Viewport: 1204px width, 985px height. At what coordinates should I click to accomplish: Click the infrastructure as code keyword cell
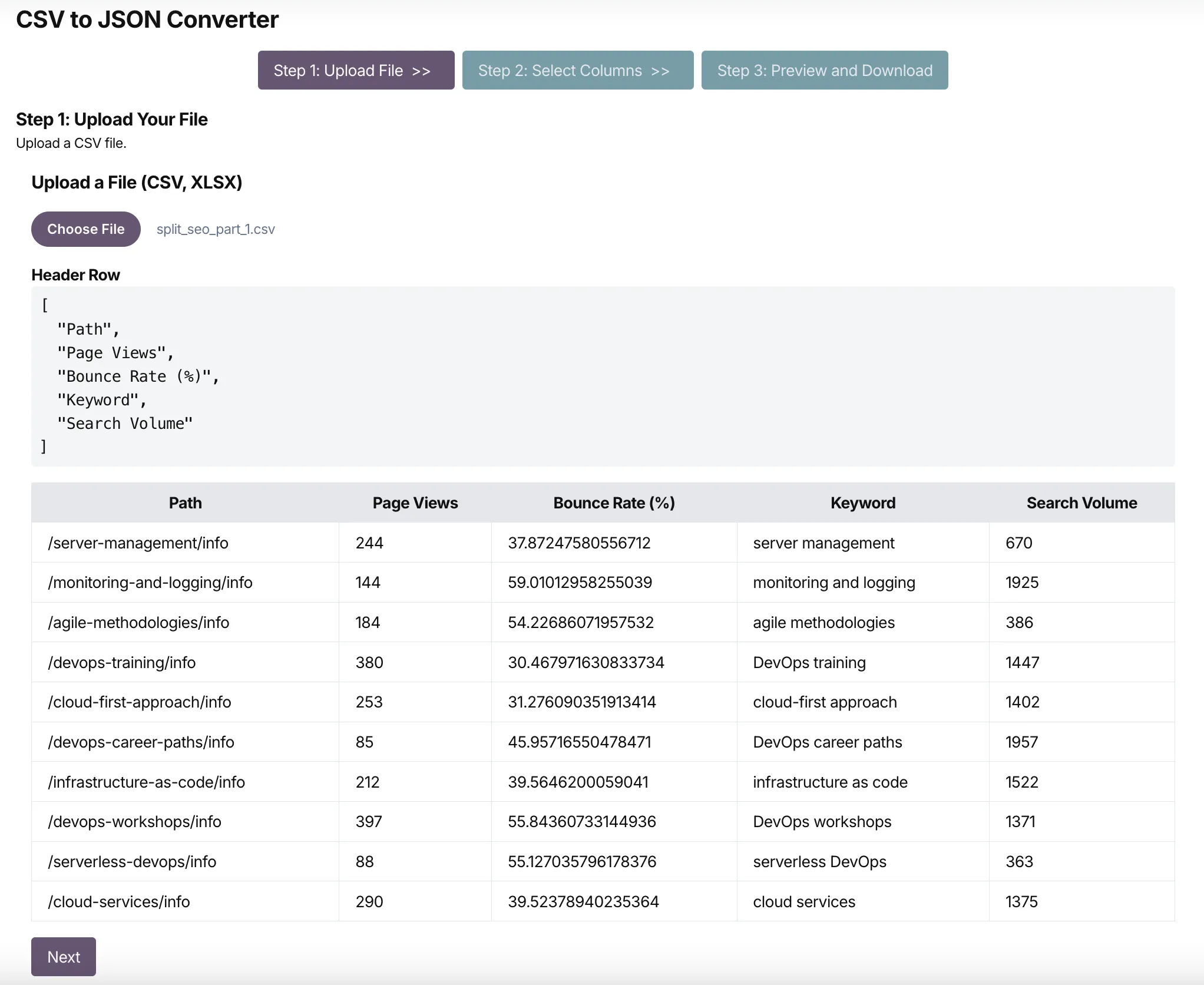click(x=830, y=782)
